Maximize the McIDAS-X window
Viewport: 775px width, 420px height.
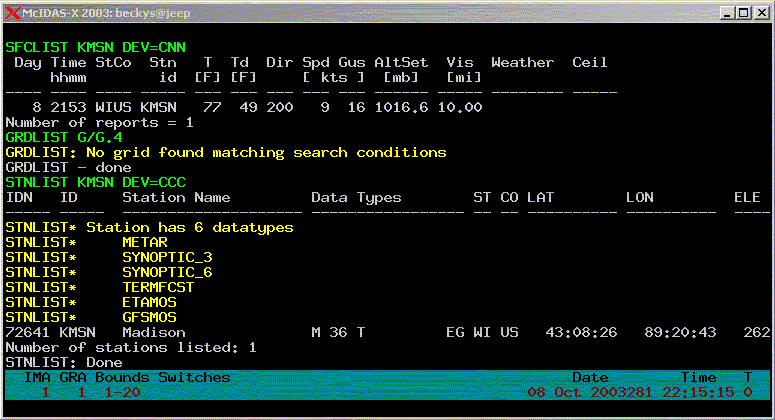(x=741, y=11)
